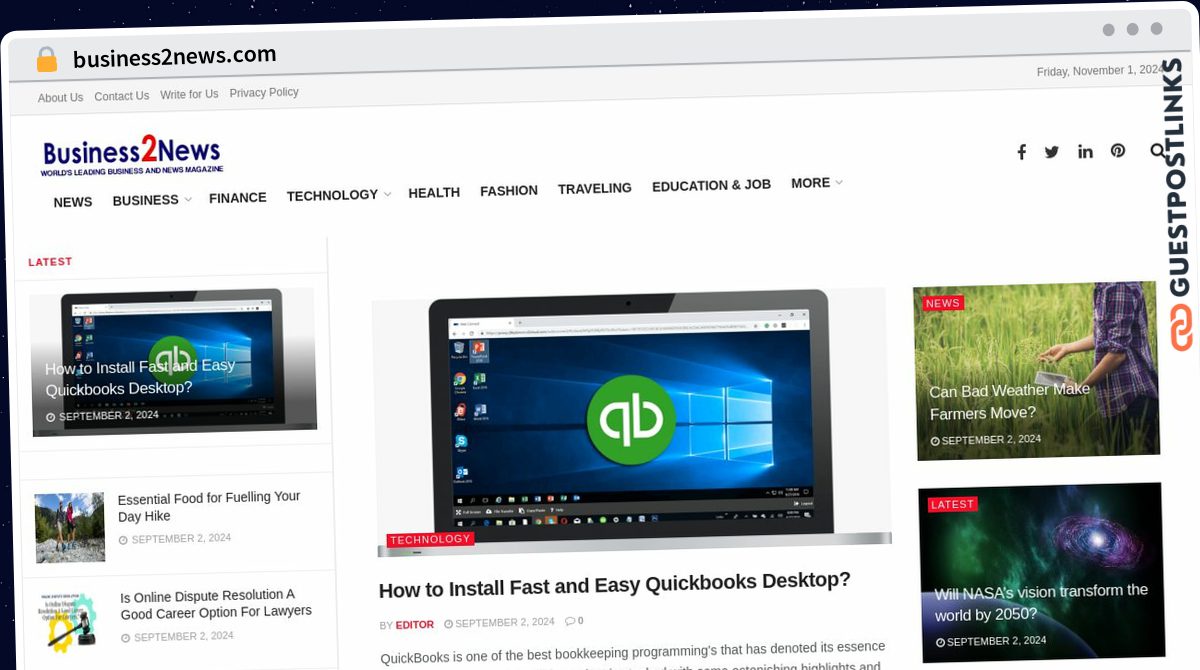Click the News tag on the farmer image
The width and height of the screenshot is (1200, 670).
[x=943, y=303]
